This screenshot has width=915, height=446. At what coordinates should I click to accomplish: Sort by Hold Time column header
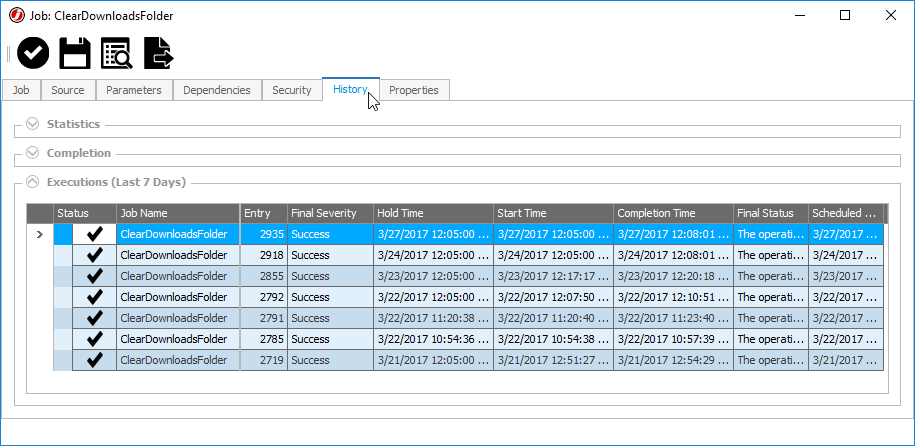pyautogui.click(x=434, y=213)
